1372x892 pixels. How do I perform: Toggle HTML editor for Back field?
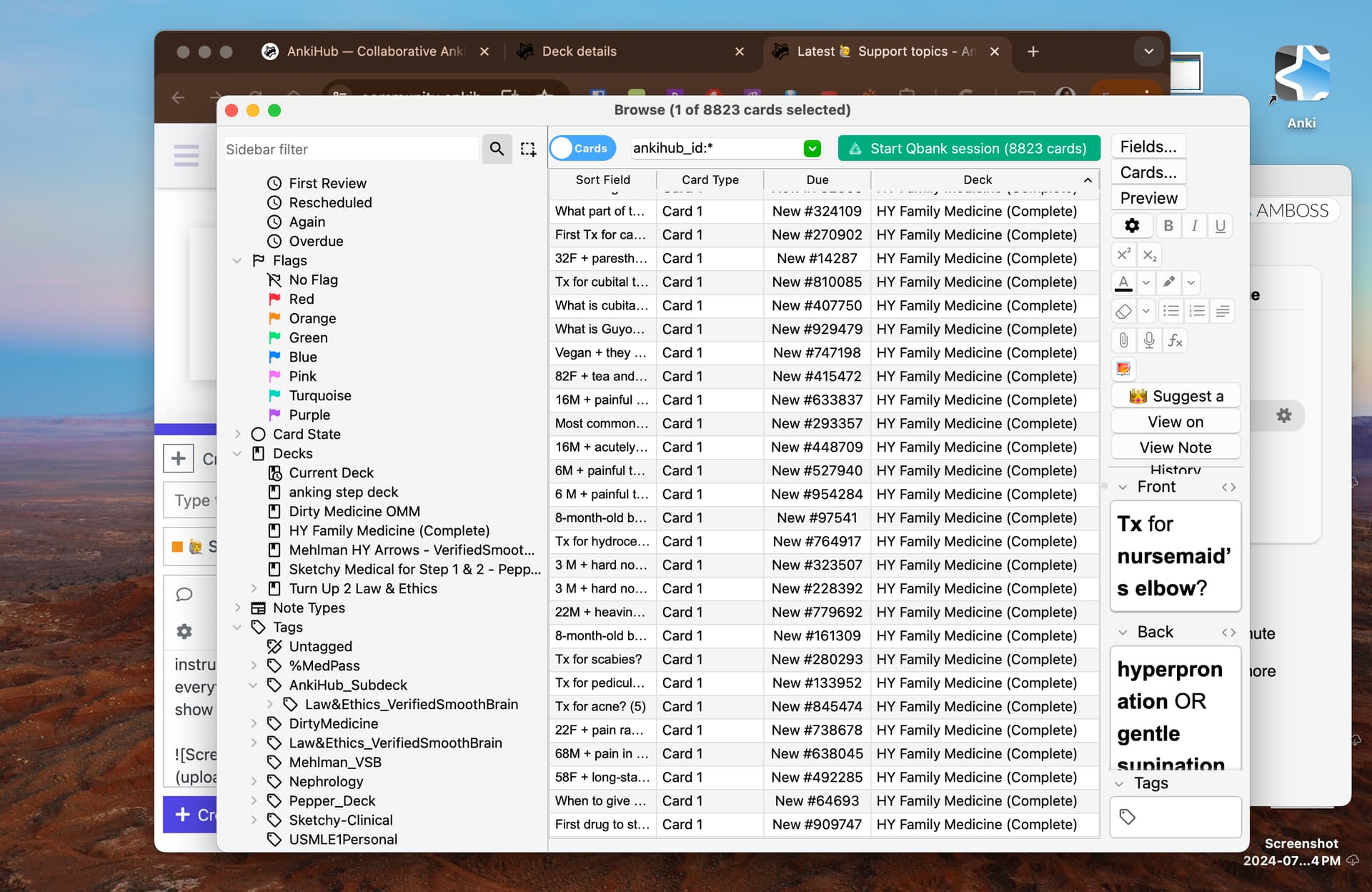[x=1228, y=632]
